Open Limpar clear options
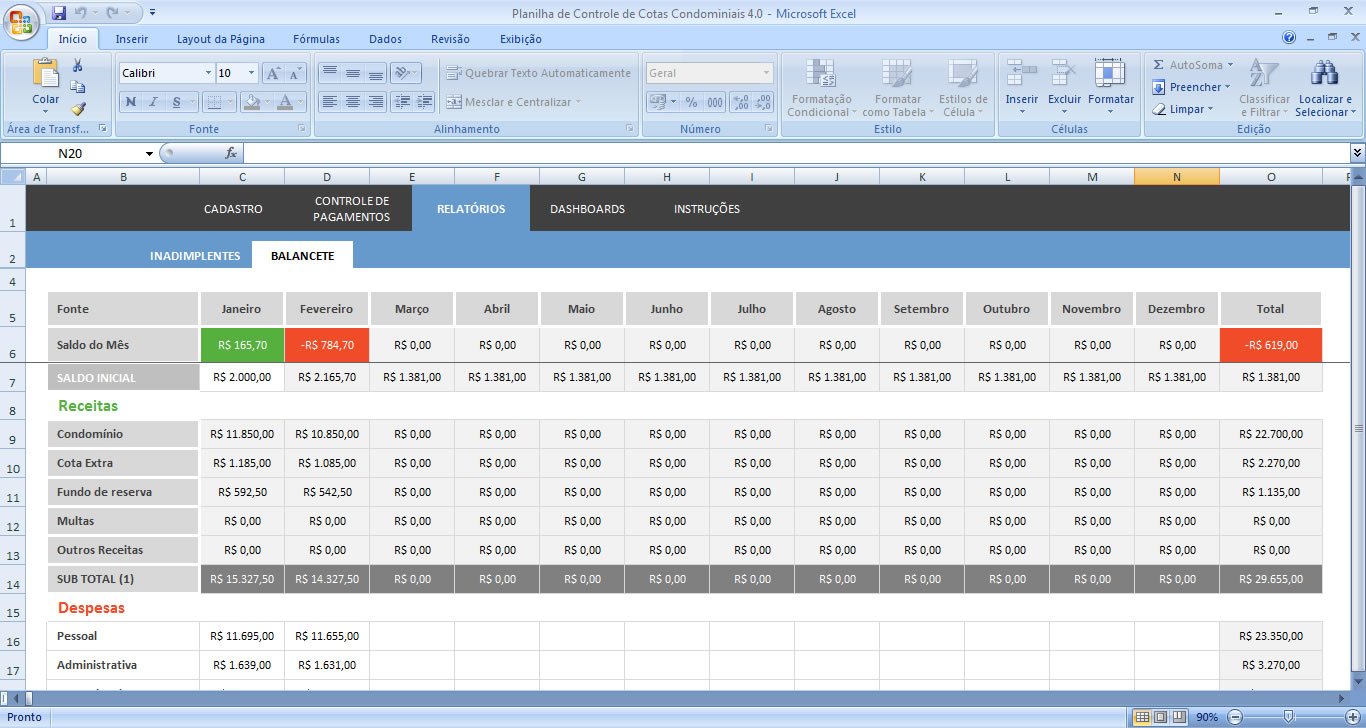 point(1182,109)
